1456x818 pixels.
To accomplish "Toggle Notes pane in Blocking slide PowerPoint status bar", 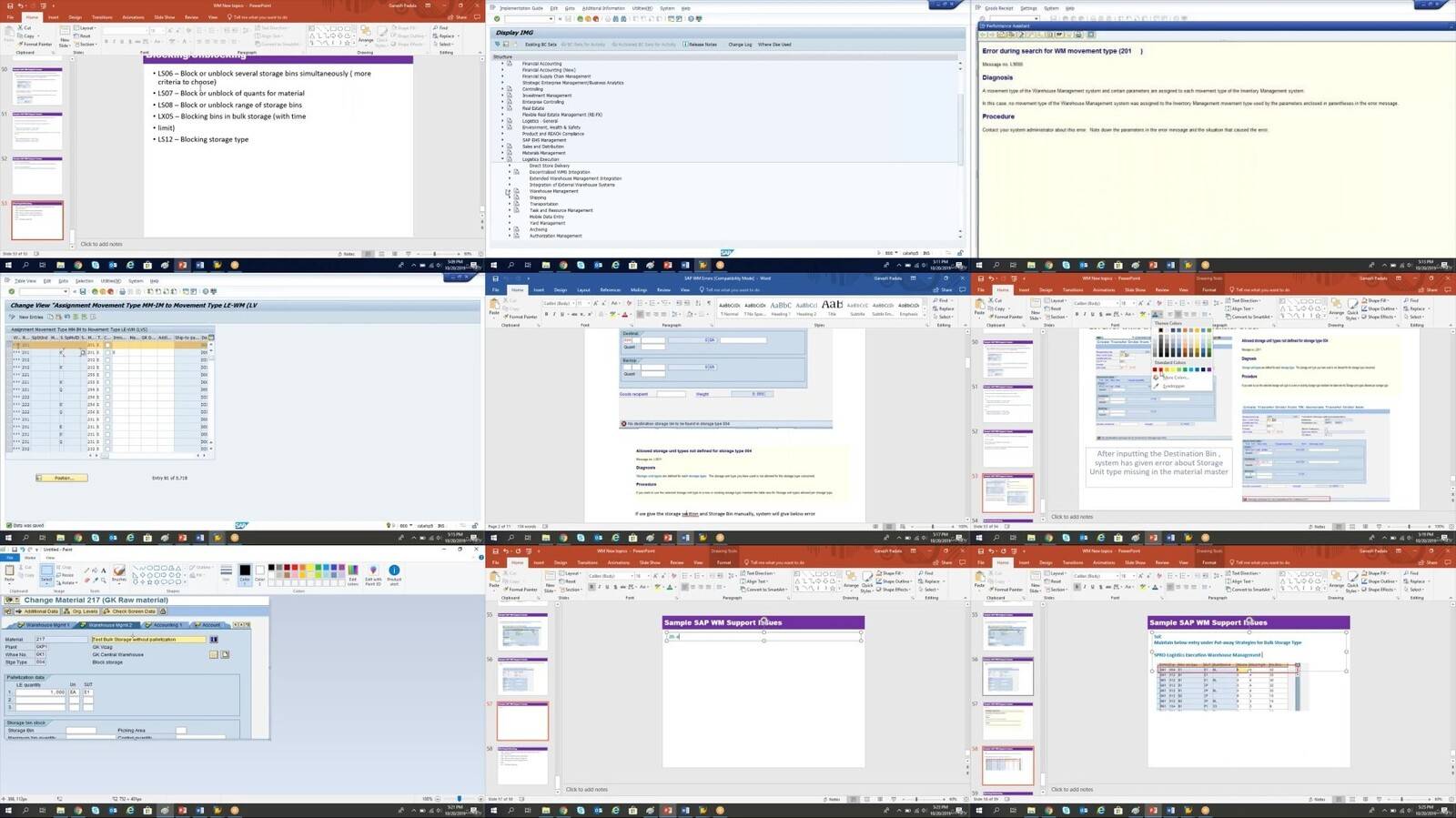I will point(347,254).
